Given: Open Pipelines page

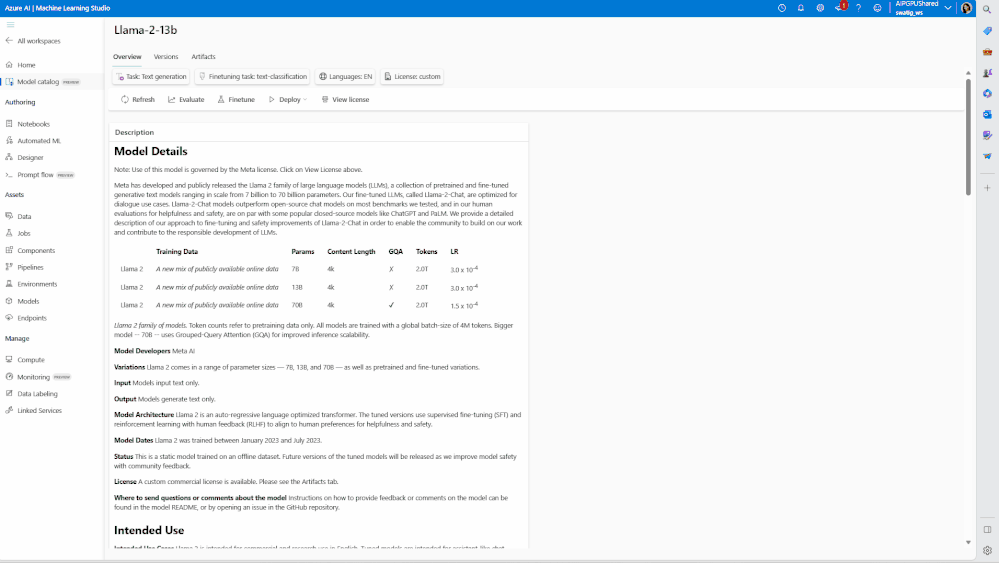Looking at the screenshot, I should 25,267.
